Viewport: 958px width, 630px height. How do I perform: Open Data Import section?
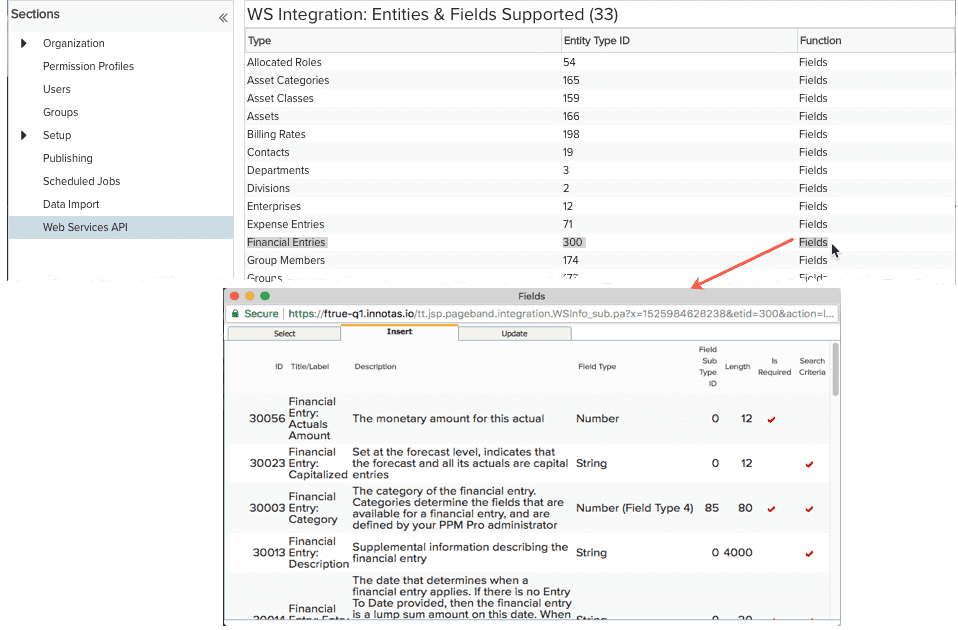(71, 204)
